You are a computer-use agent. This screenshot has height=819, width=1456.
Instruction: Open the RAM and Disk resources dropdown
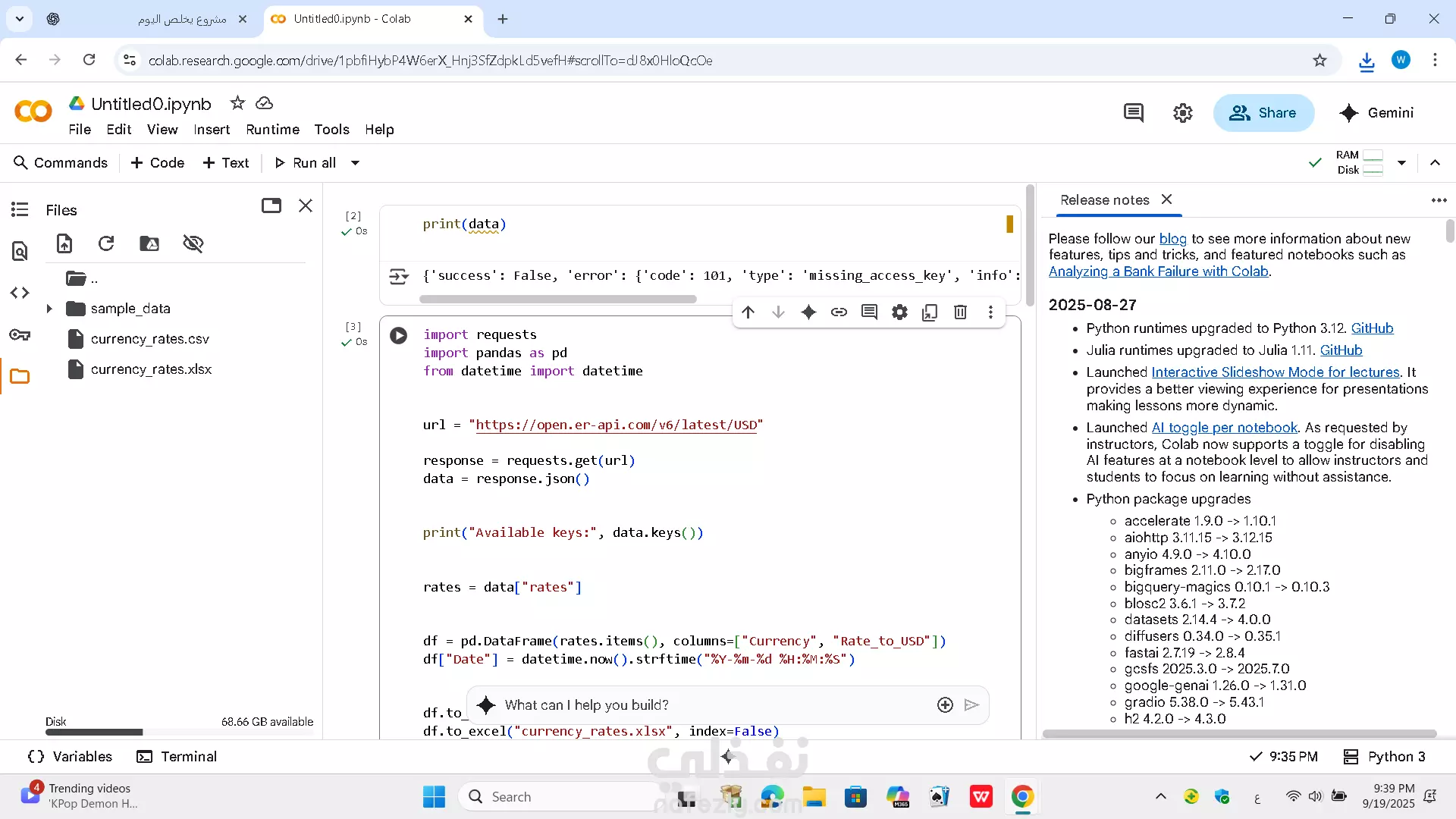pyautogui.click(x=1401, y=162)
